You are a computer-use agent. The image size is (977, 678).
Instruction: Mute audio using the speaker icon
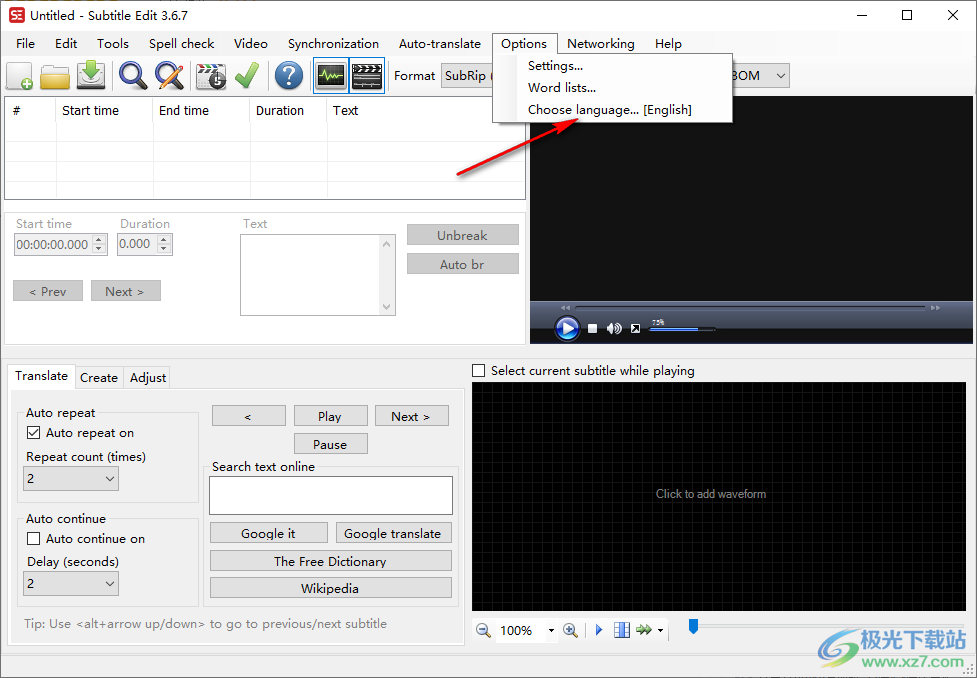pyautogui.click(x=614, y=328)
